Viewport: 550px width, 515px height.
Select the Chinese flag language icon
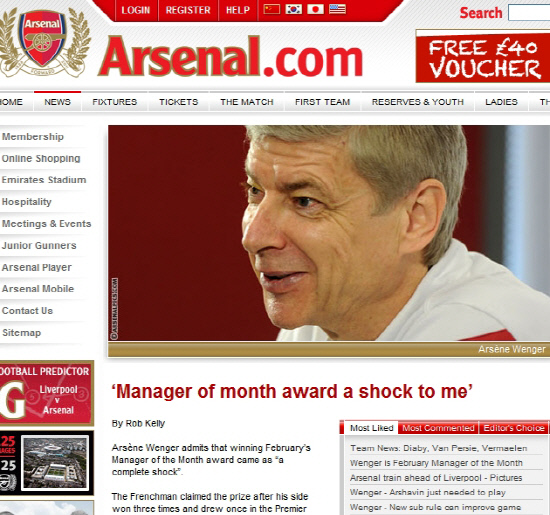point(272,9)
